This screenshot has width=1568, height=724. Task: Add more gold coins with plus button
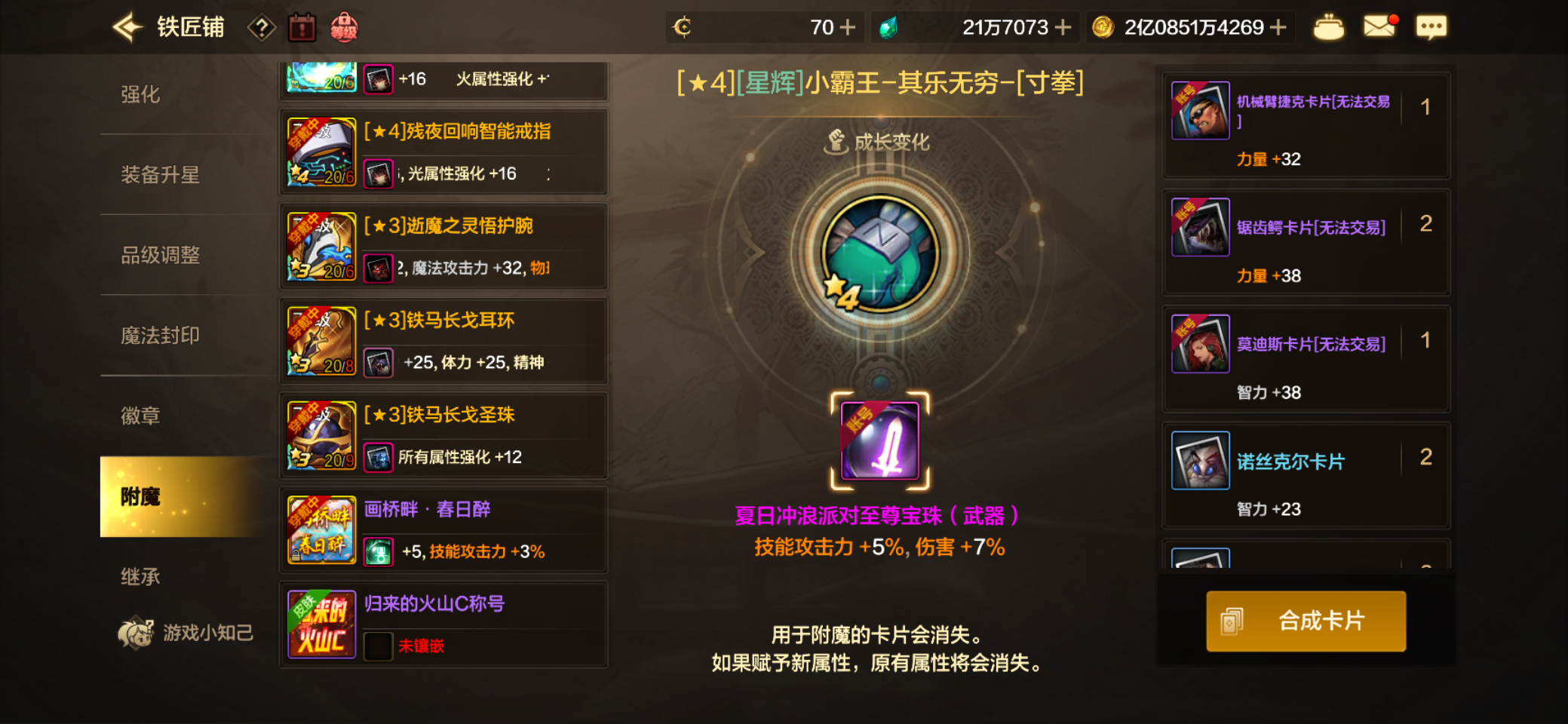coord(1278,28)
